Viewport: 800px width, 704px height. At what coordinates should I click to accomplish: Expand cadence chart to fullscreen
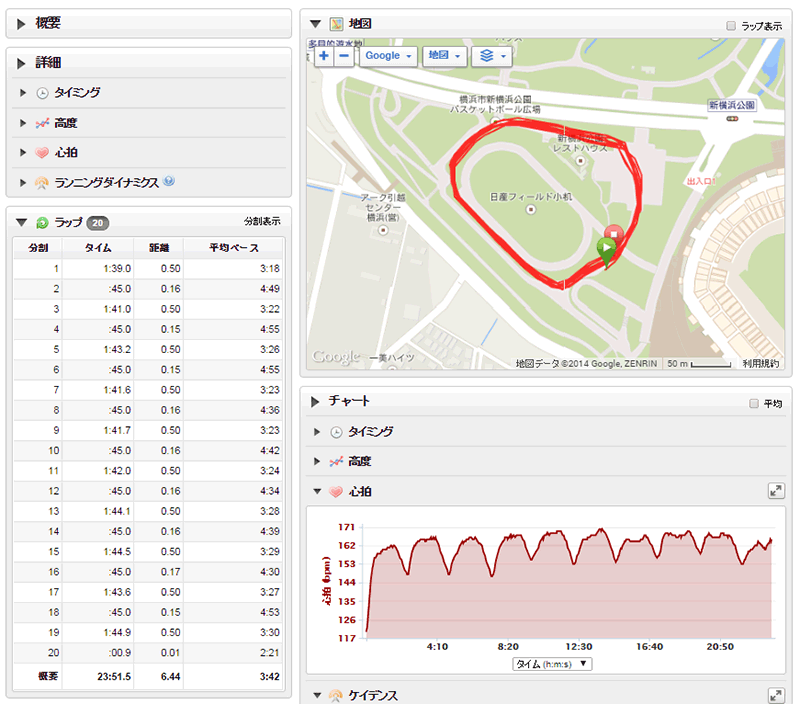point(775,695)
